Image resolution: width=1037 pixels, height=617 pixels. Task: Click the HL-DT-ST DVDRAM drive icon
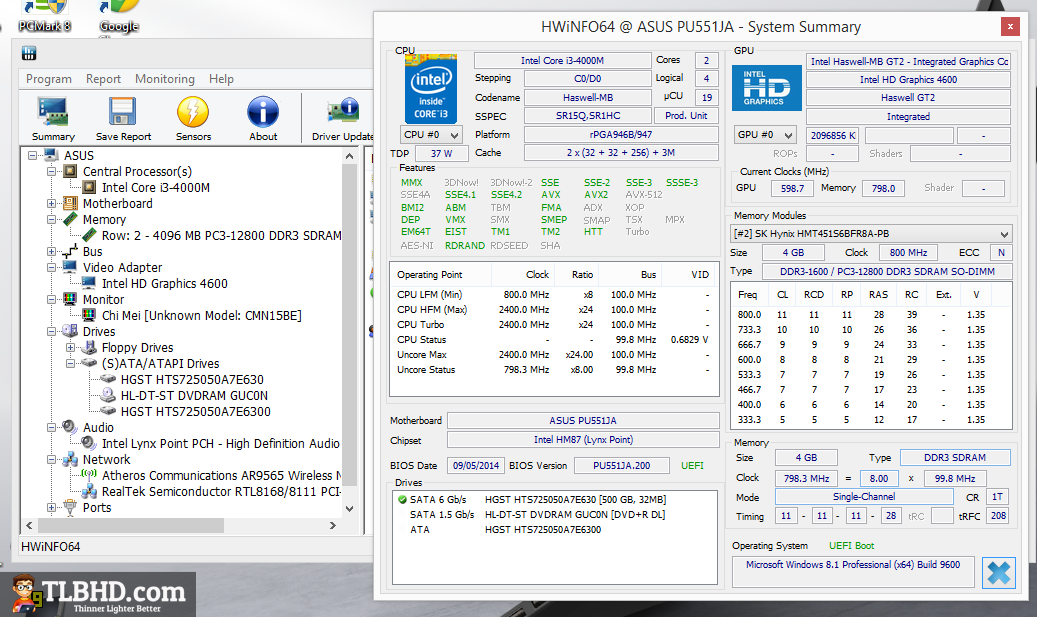coord(108,395)
